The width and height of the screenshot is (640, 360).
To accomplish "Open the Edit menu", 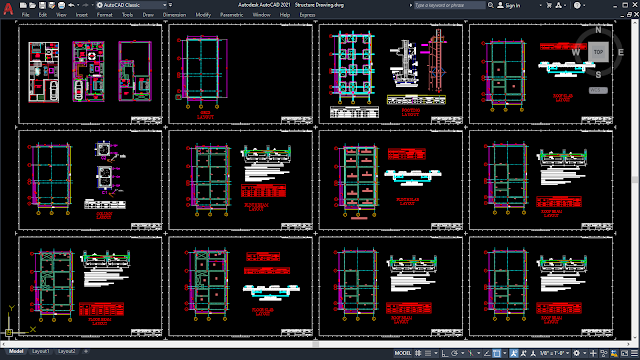I will pyautogui.click(x=43, y=15).
